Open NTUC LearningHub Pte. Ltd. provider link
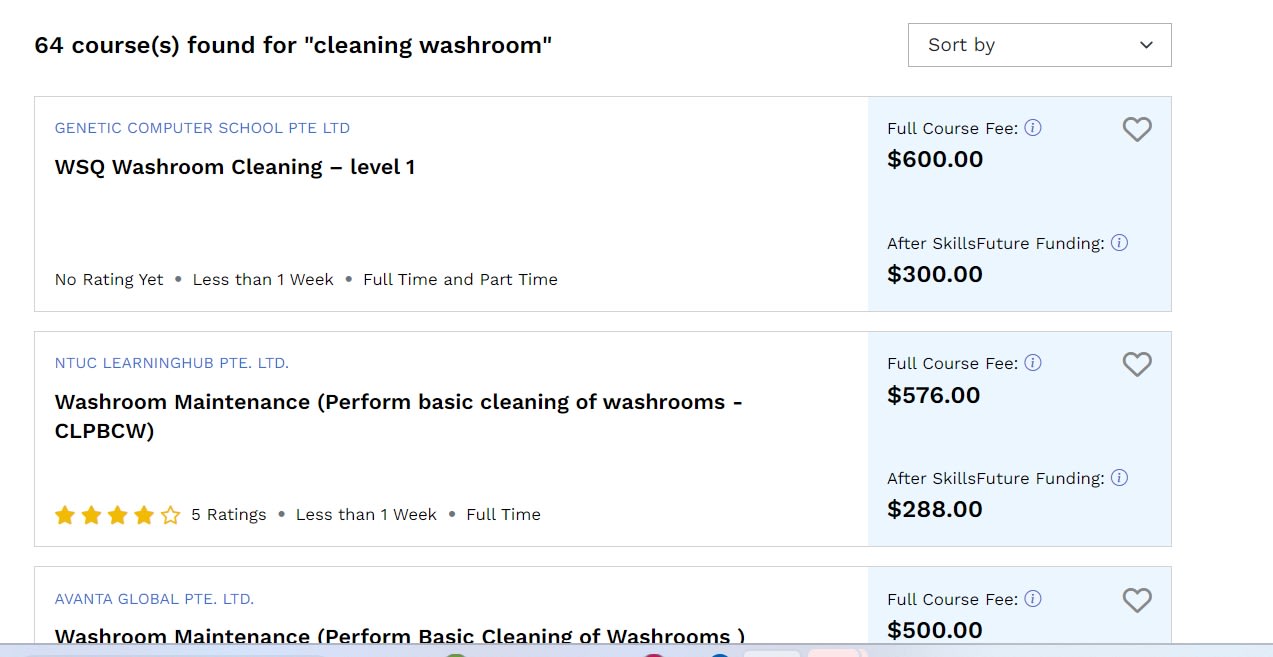The image size is (1273, 657). coord(172,363)
